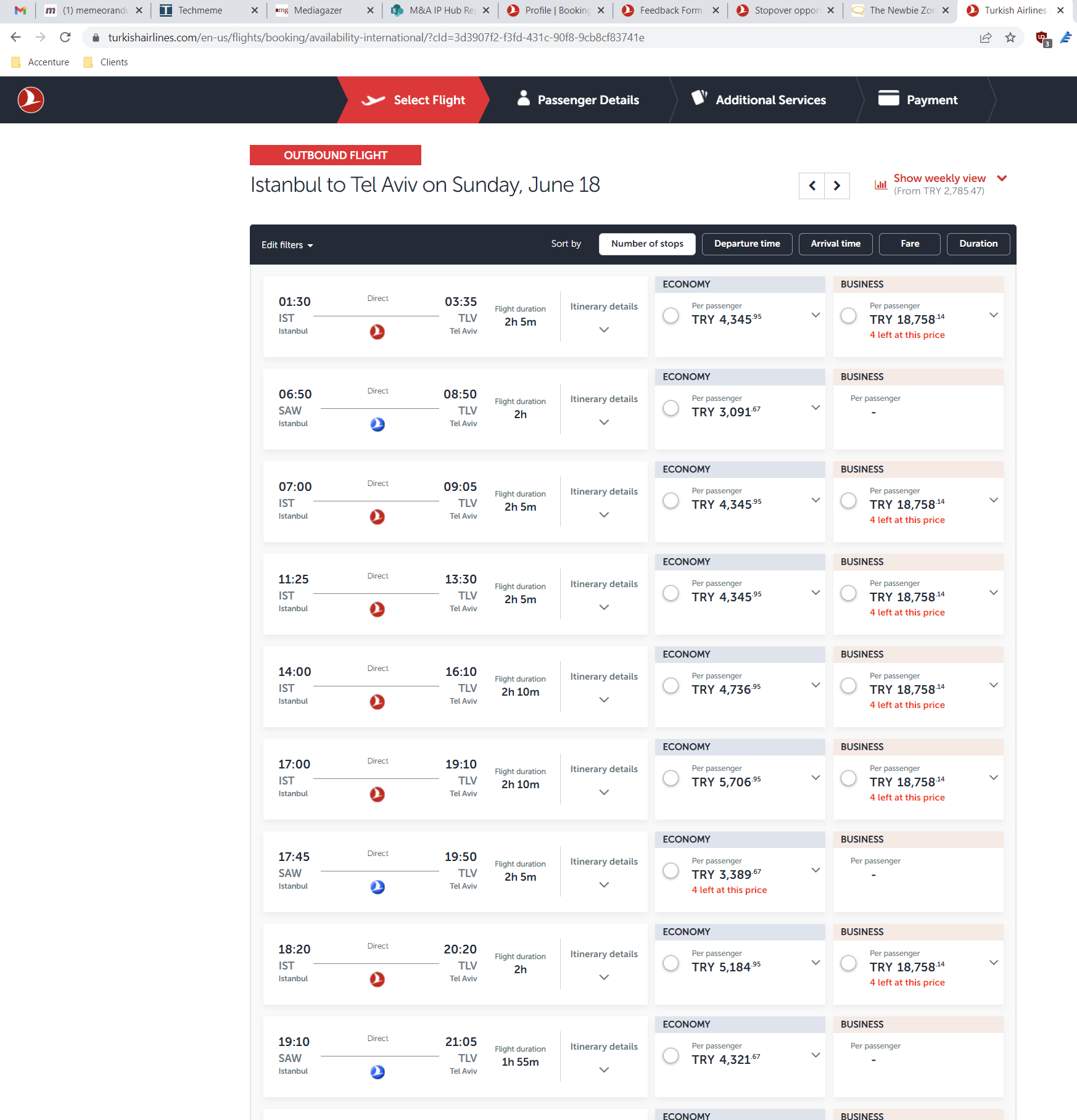Select Business fare for 07:00 flight
The height and width of the screenshot is (1120, 1077).
(x=849, y=501)
